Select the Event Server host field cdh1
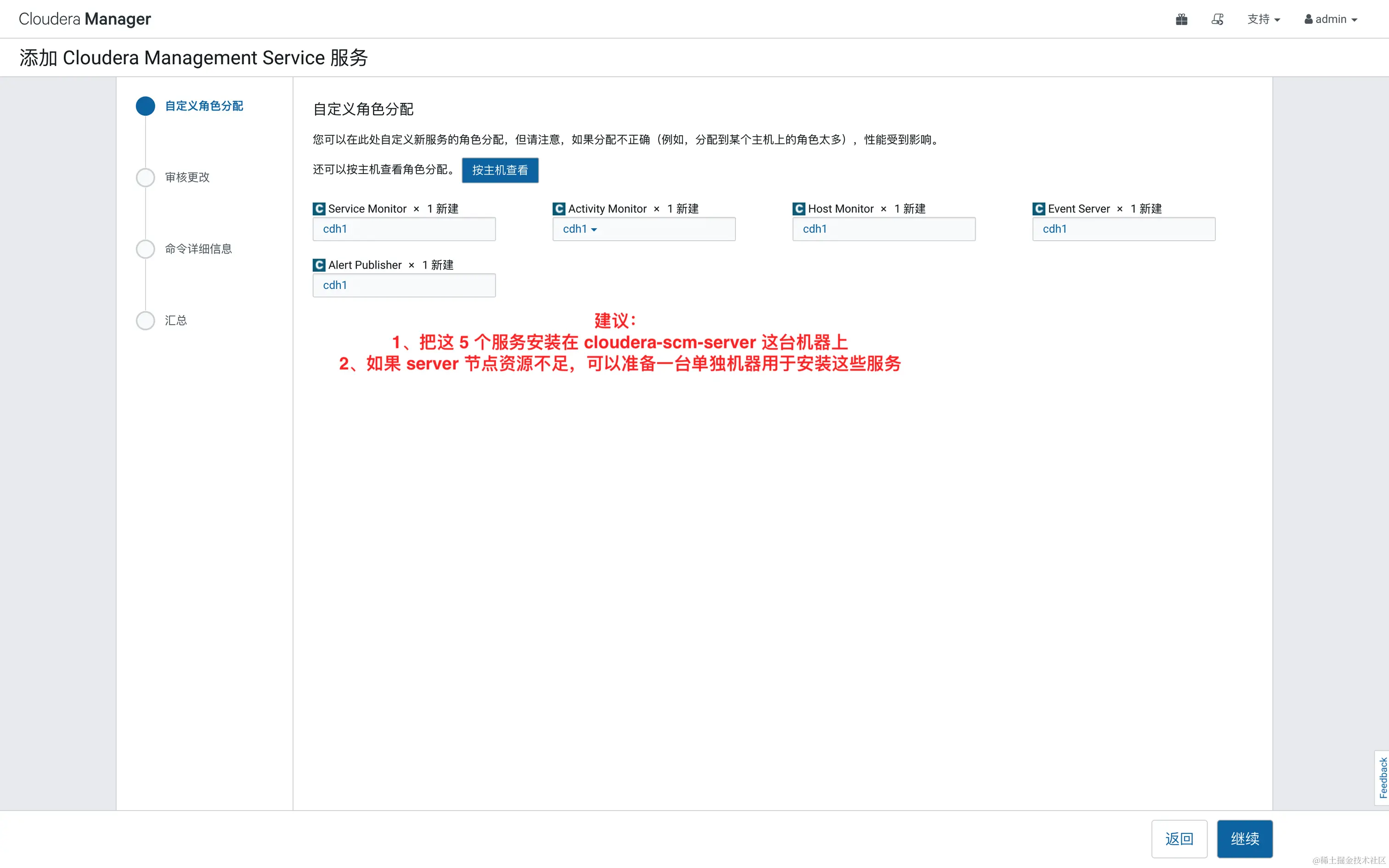This screenshot has height=868, width=1389. click(1124, 229)
